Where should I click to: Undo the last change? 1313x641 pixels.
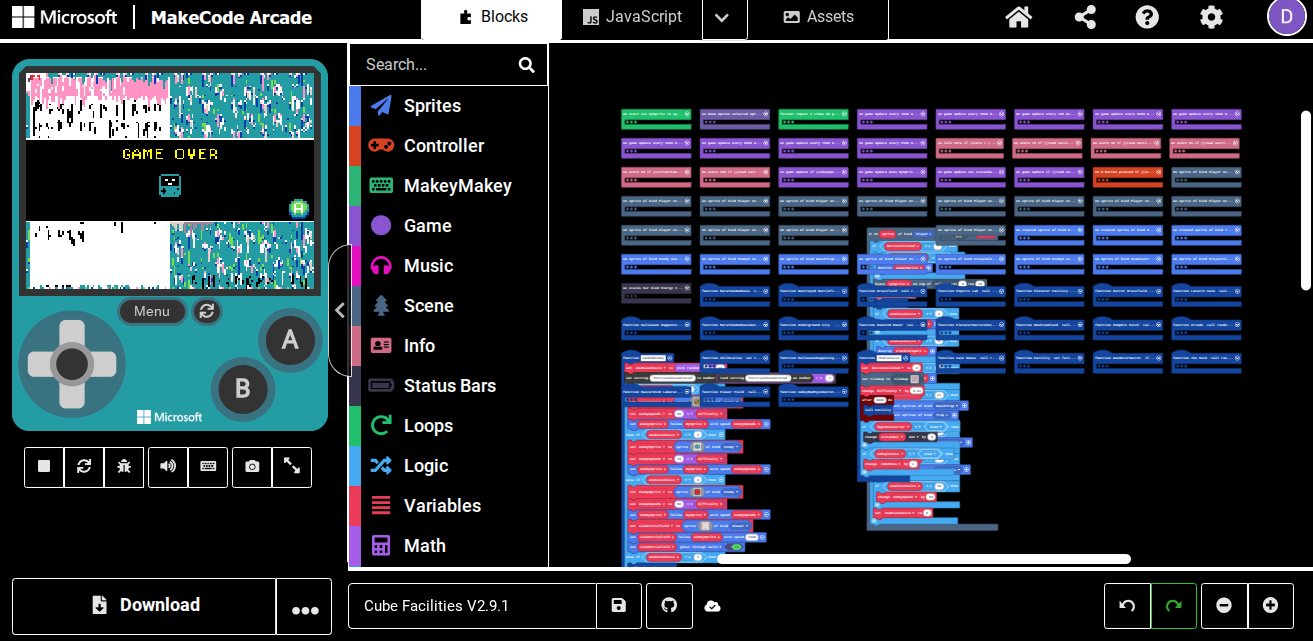point(1127,606)
